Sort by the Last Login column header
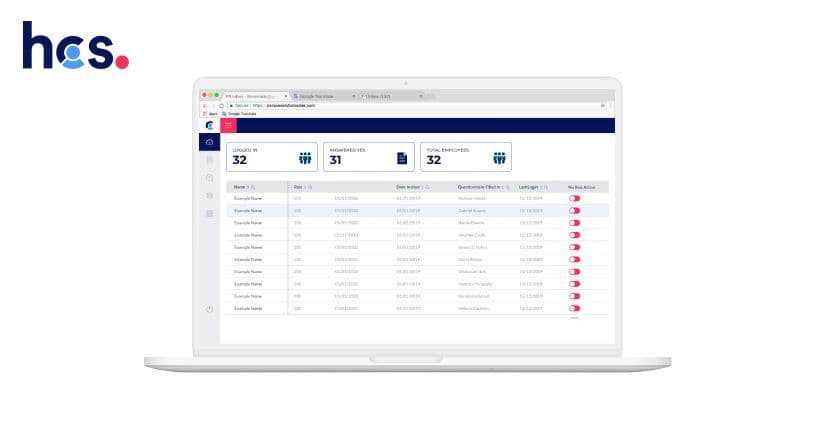826x430 pixels. [x=529, y=187]
